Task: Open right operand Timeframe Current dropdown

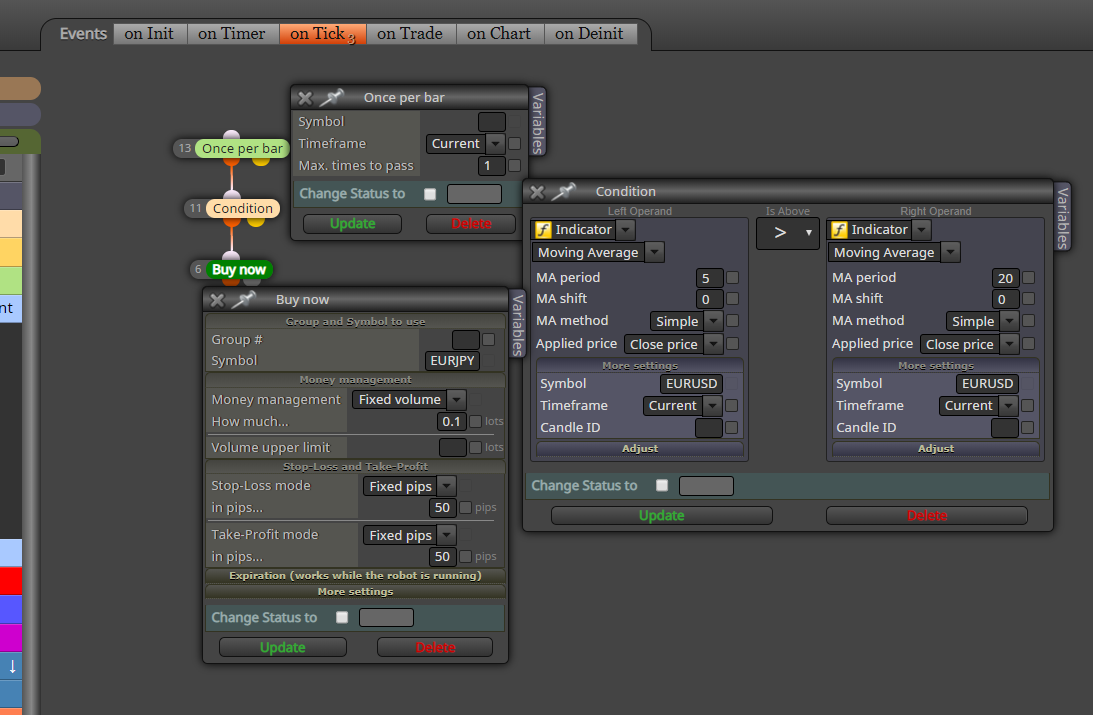Action: coord(978,406)
